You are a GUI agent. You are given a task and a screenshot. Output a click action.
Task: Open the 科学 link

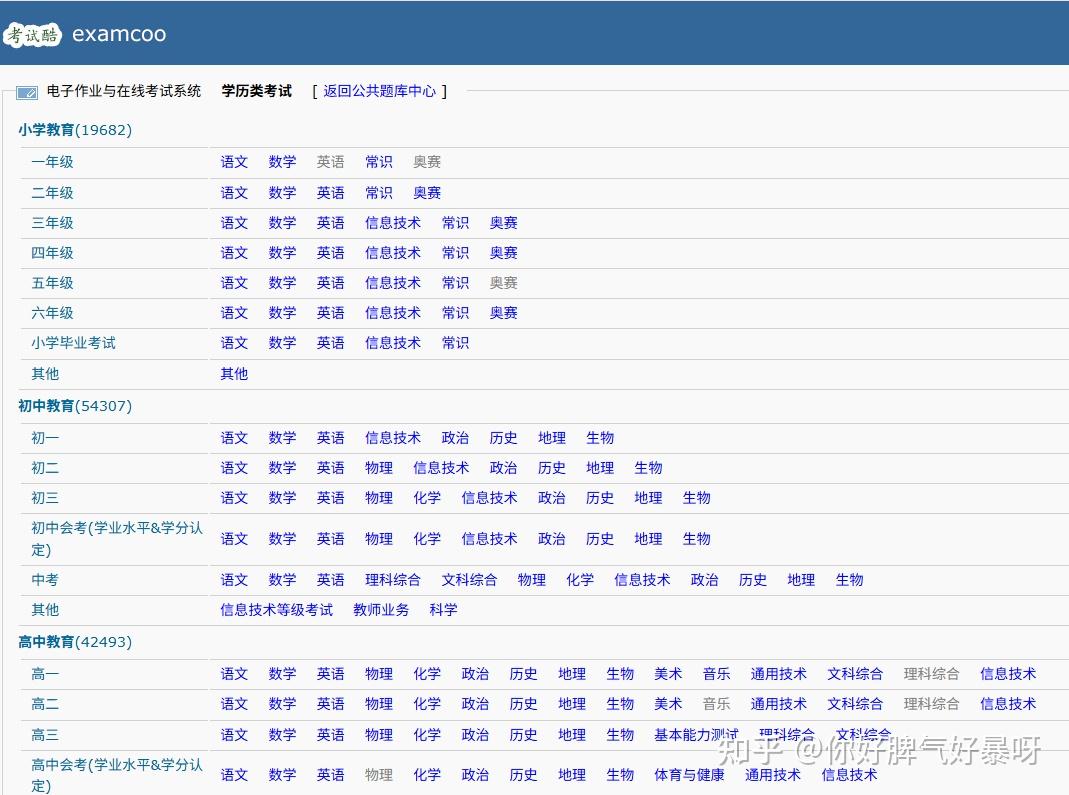443,610
